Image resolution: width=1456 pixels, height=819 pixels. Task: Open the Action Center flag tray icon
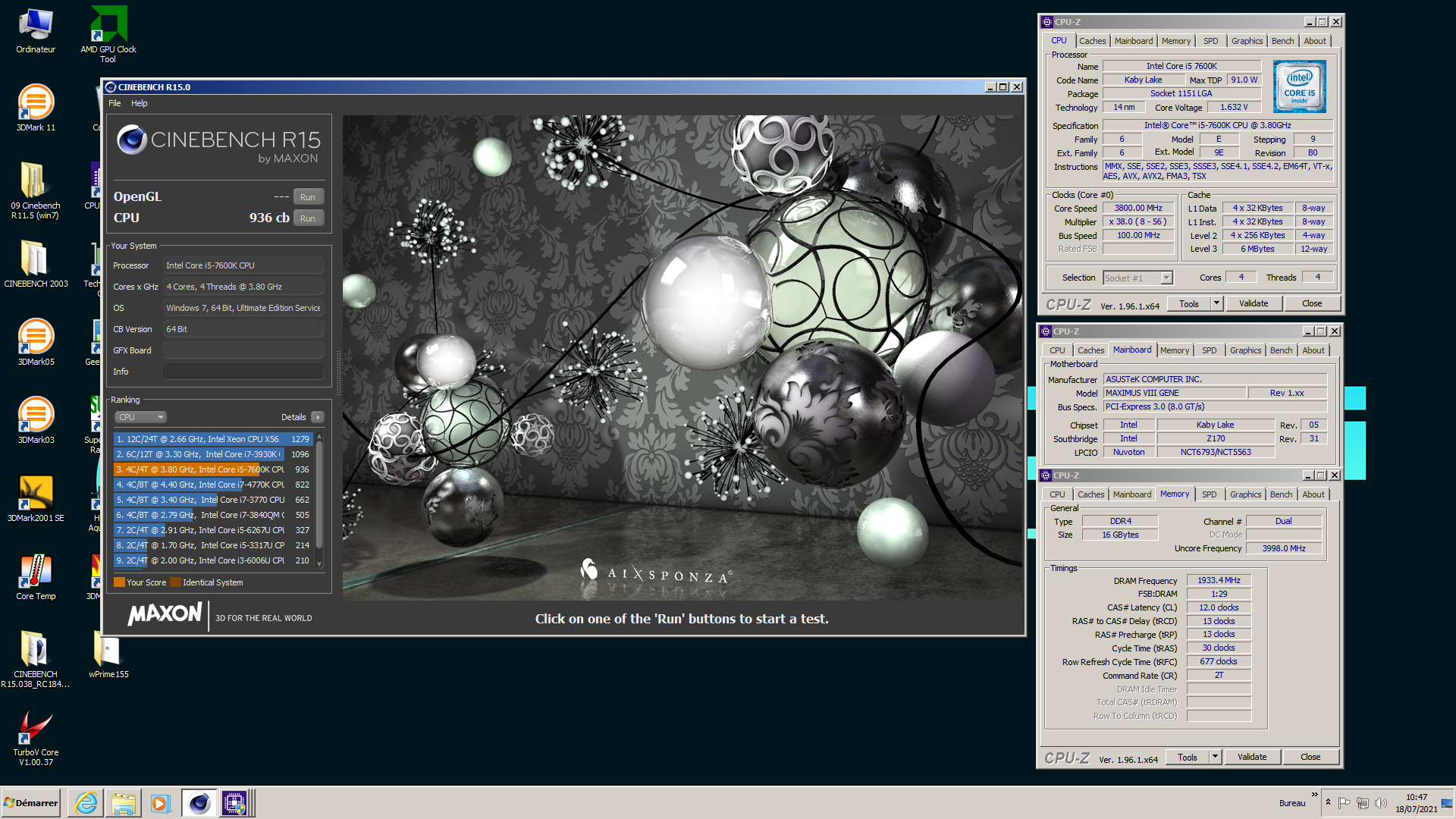tap(1344, 803)
